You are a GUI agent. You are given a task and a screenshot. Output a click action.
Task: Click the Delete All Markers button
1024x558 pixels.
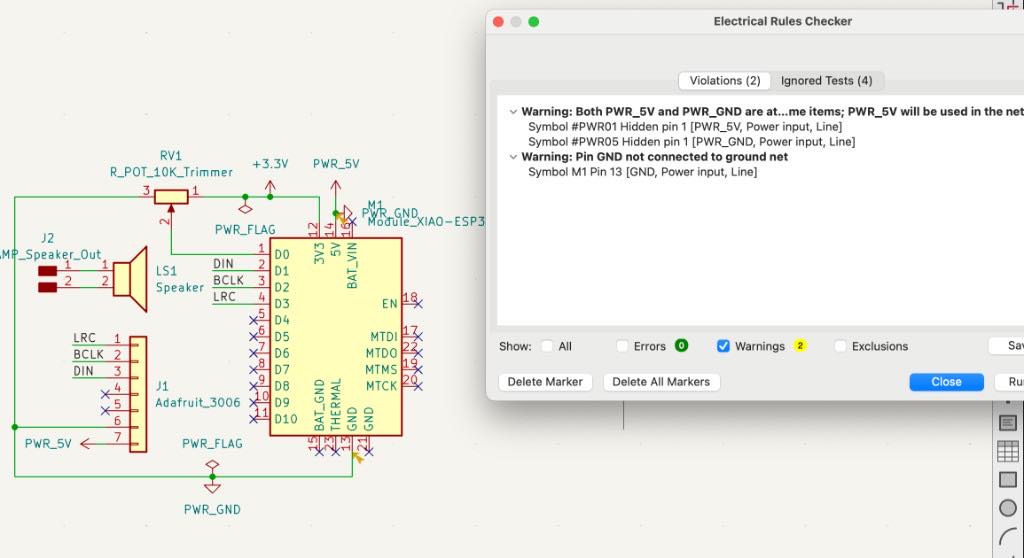point(661,382)
